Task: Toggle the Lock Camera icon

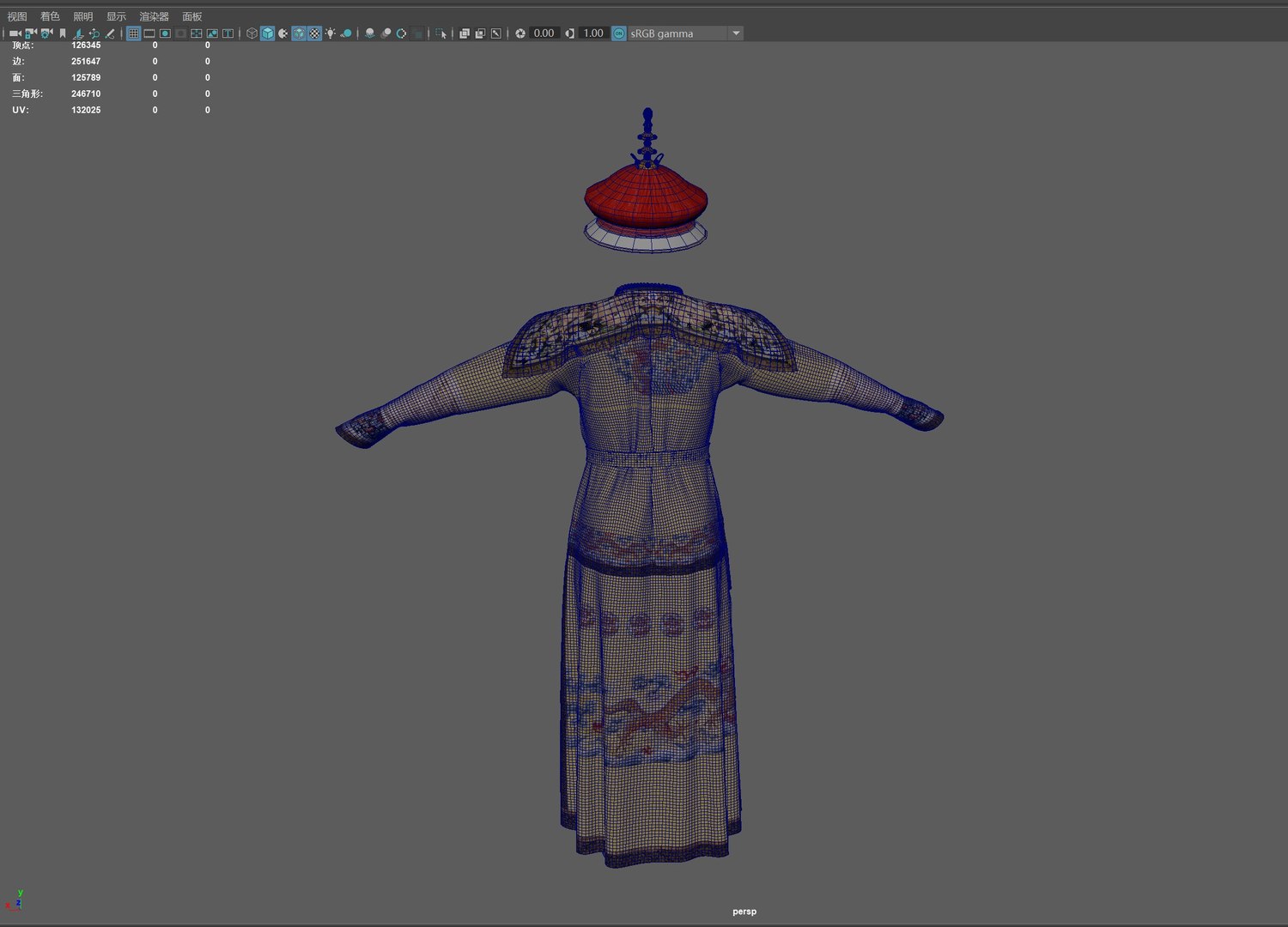Action: tap(31, 33)
